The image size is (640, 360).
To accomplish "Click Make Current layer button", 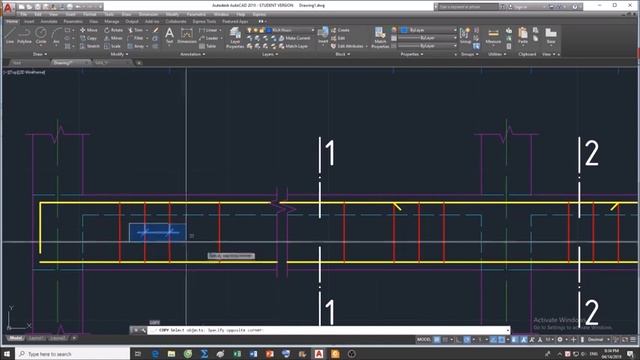I will point(294,38).
